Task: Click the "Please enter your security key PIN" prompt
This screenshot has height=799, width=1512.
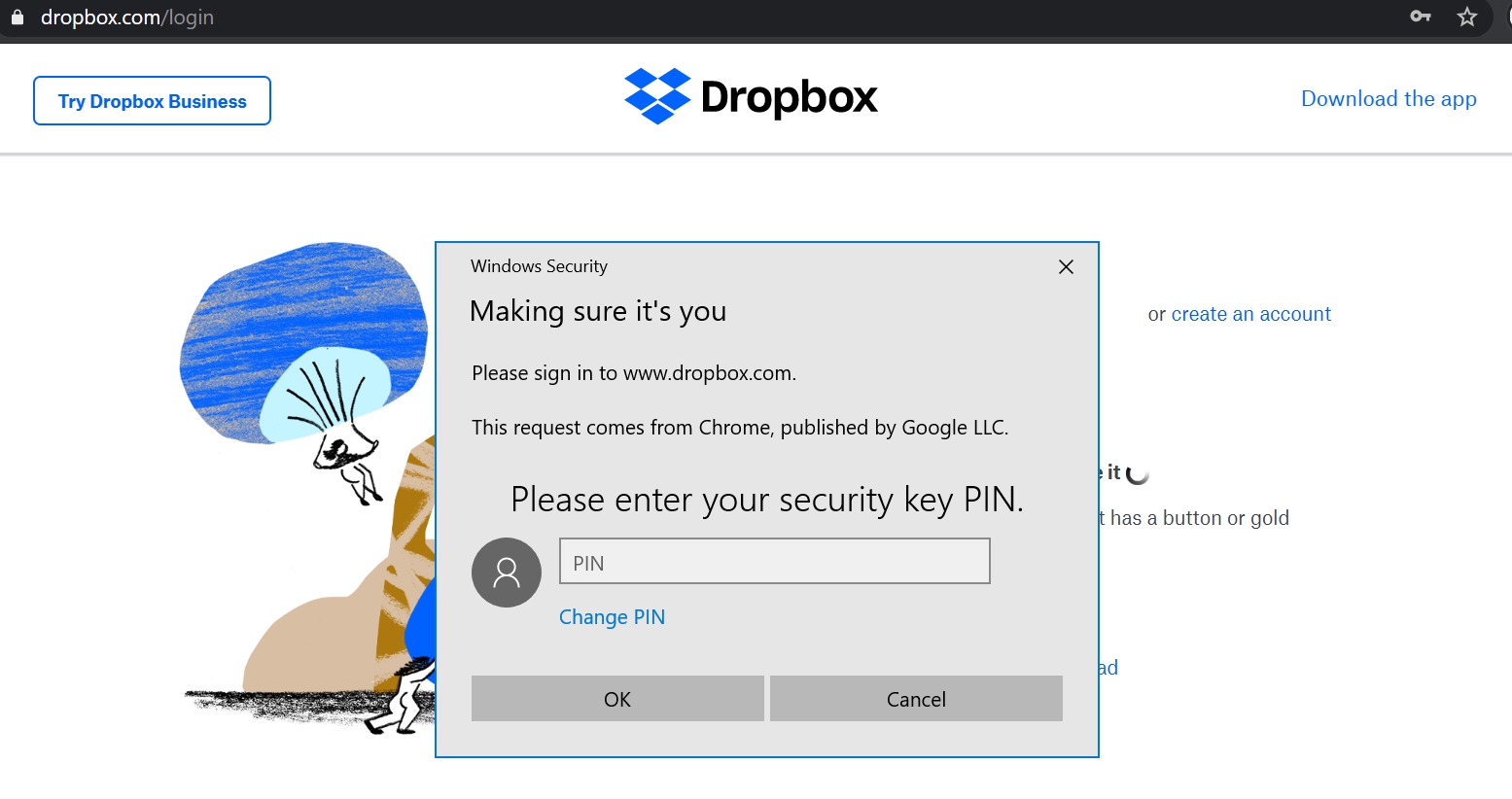Action: [766, 500]
